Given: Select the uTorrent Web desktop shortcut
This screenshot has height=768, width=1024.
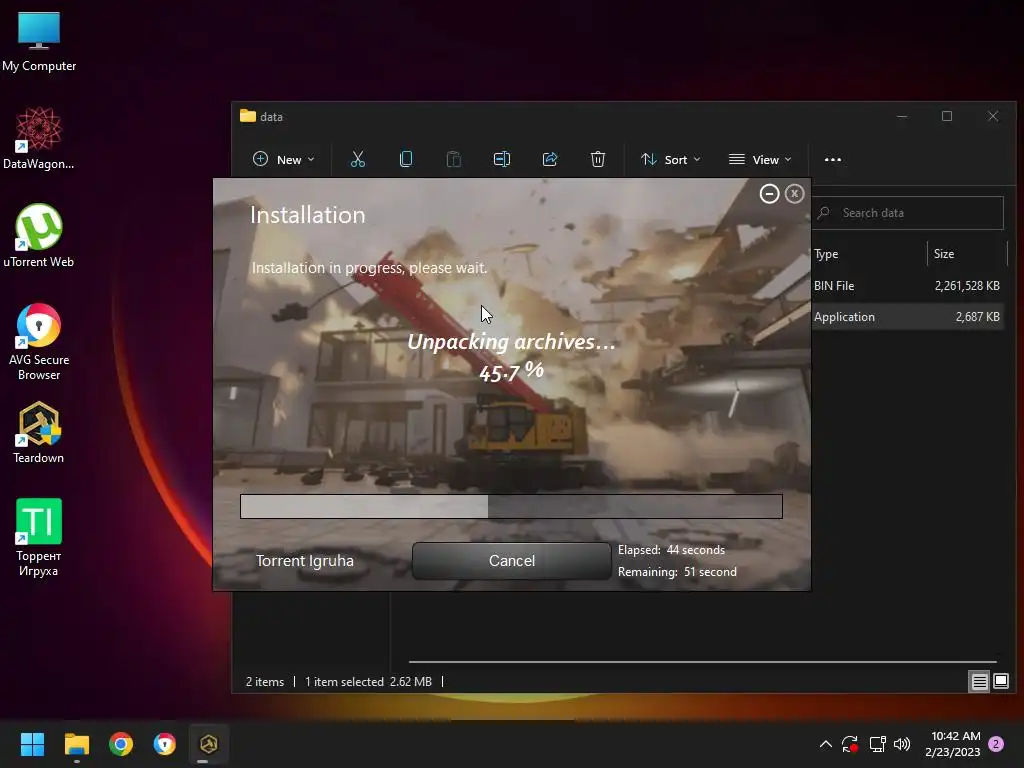Looking at the screenshot, I should pos(39,236).
